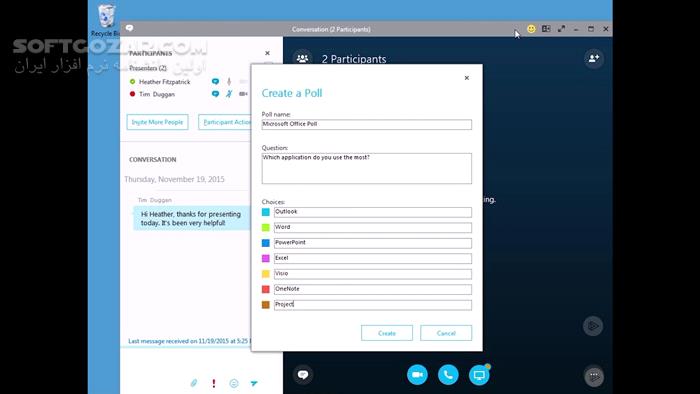This screenshot has width=700, height=394.
Task: Click the Visio choice field
Action: pyautogui.click(x=373, y=274)
